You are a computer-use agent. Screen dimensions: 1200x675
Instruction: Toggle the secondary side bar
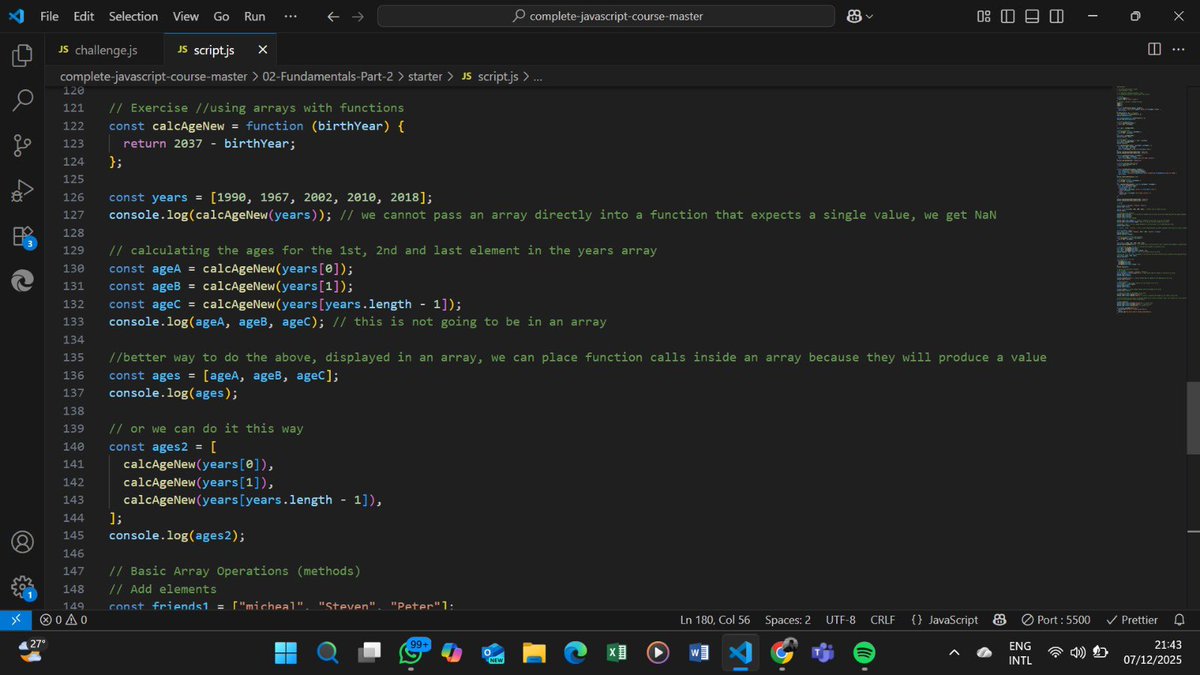[1057, 16]
